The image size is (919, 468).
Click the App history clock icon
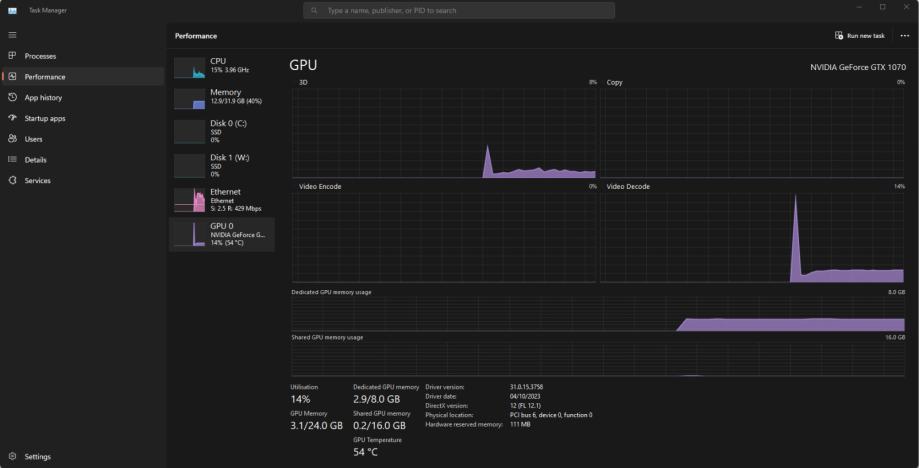point(12,97)
